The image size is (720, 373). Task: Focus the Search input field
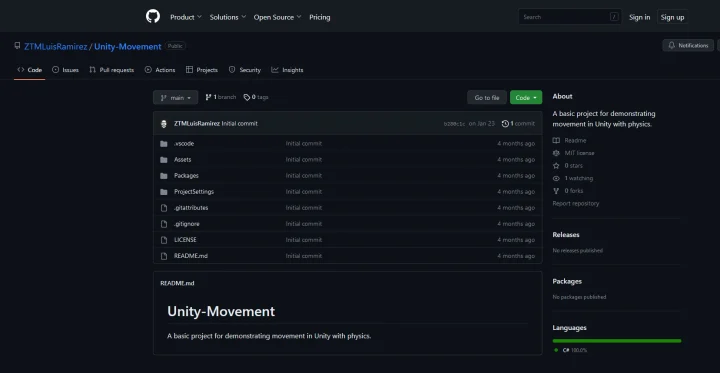click(x=570, y=17)
